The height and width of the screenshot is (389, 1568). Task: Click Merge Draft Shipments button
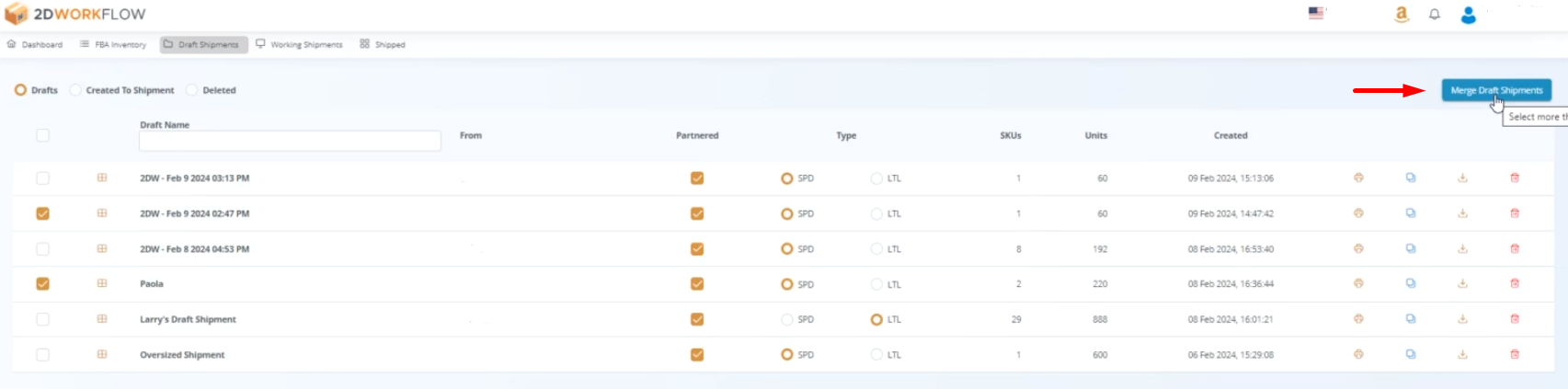coord(1496,90)
